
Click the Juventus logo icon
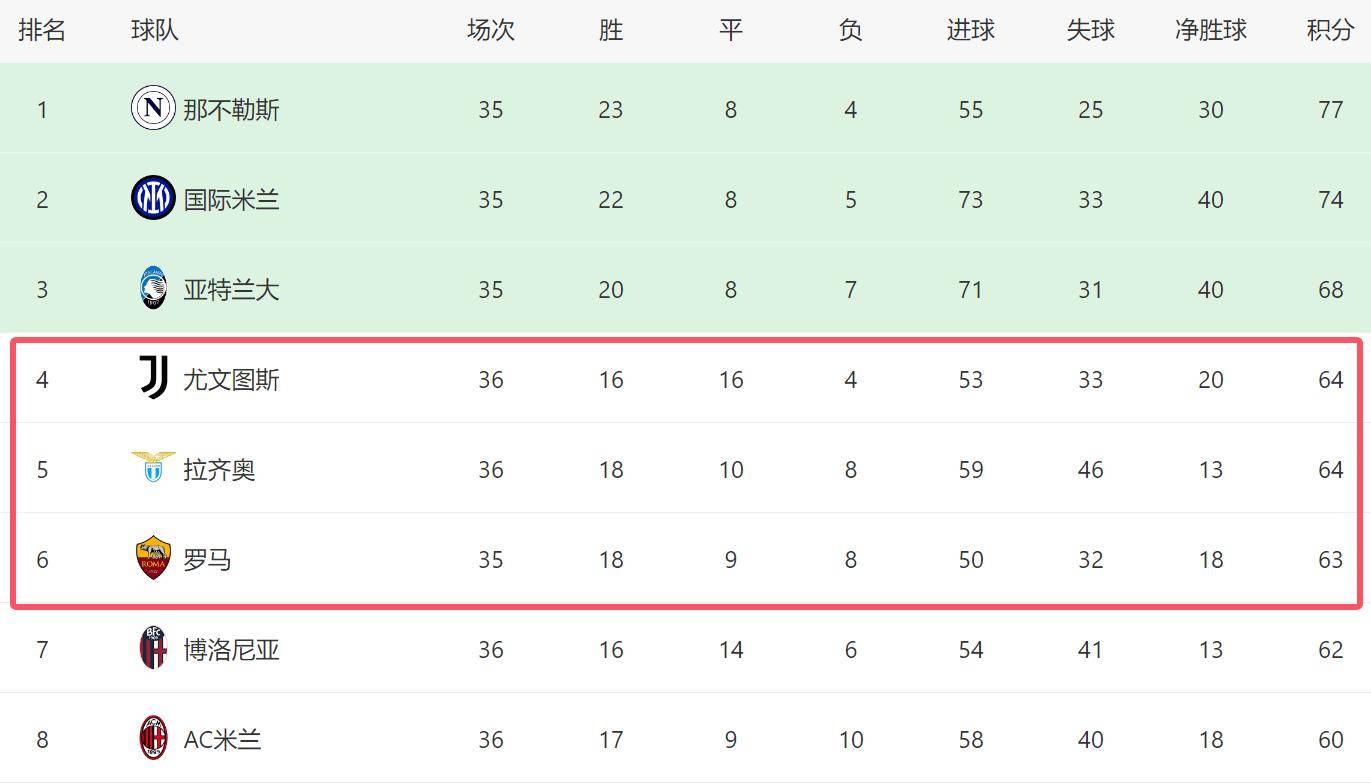pos(153,378)
